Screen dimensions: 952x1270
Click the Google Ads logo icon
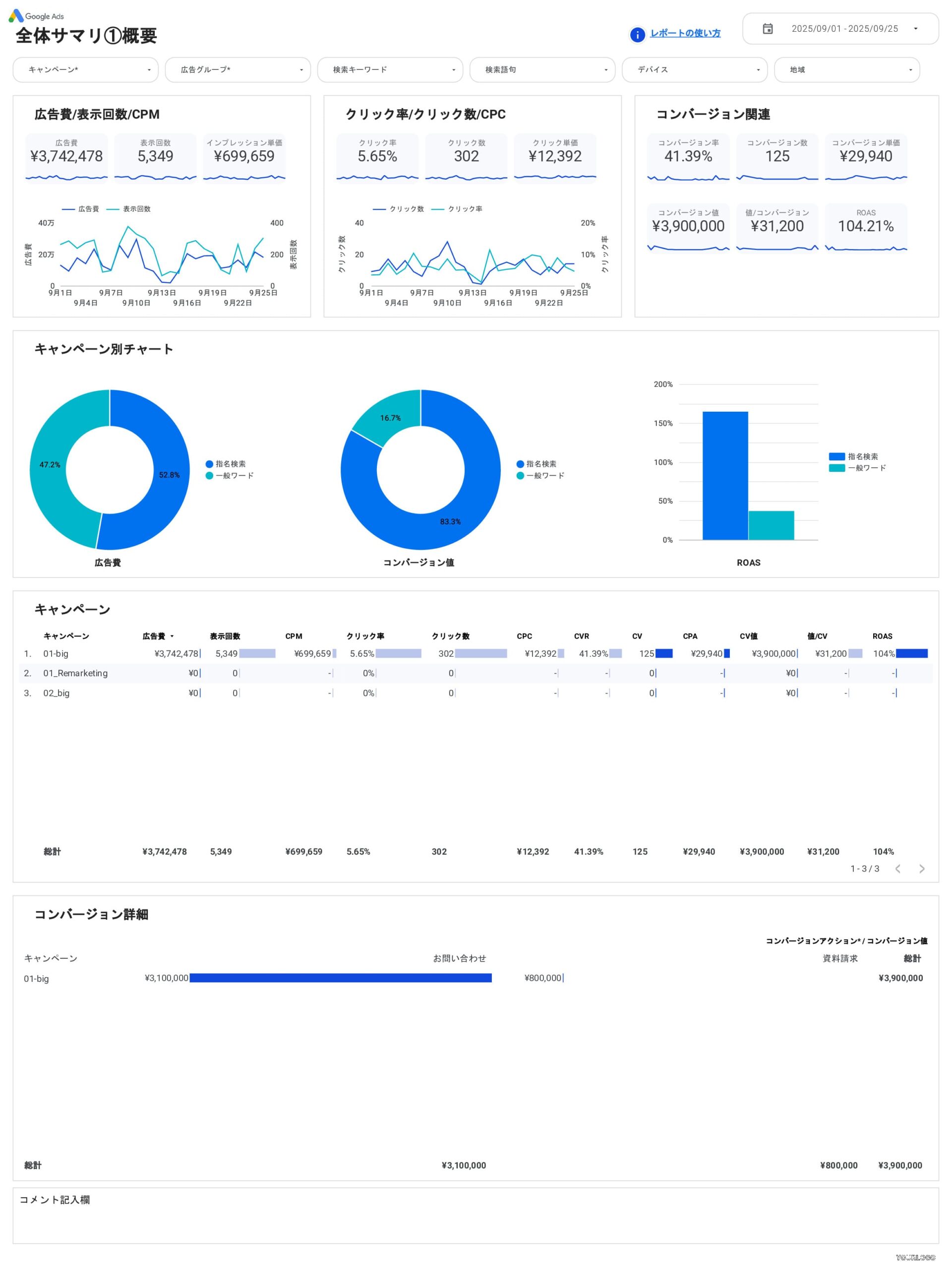point(16,15)
